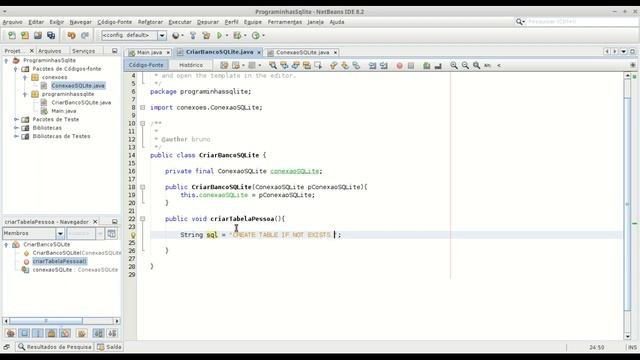Viewport: 640px width, 360px height.
Task: Switch to the Serviços panel tab
Action: [83, 51]
